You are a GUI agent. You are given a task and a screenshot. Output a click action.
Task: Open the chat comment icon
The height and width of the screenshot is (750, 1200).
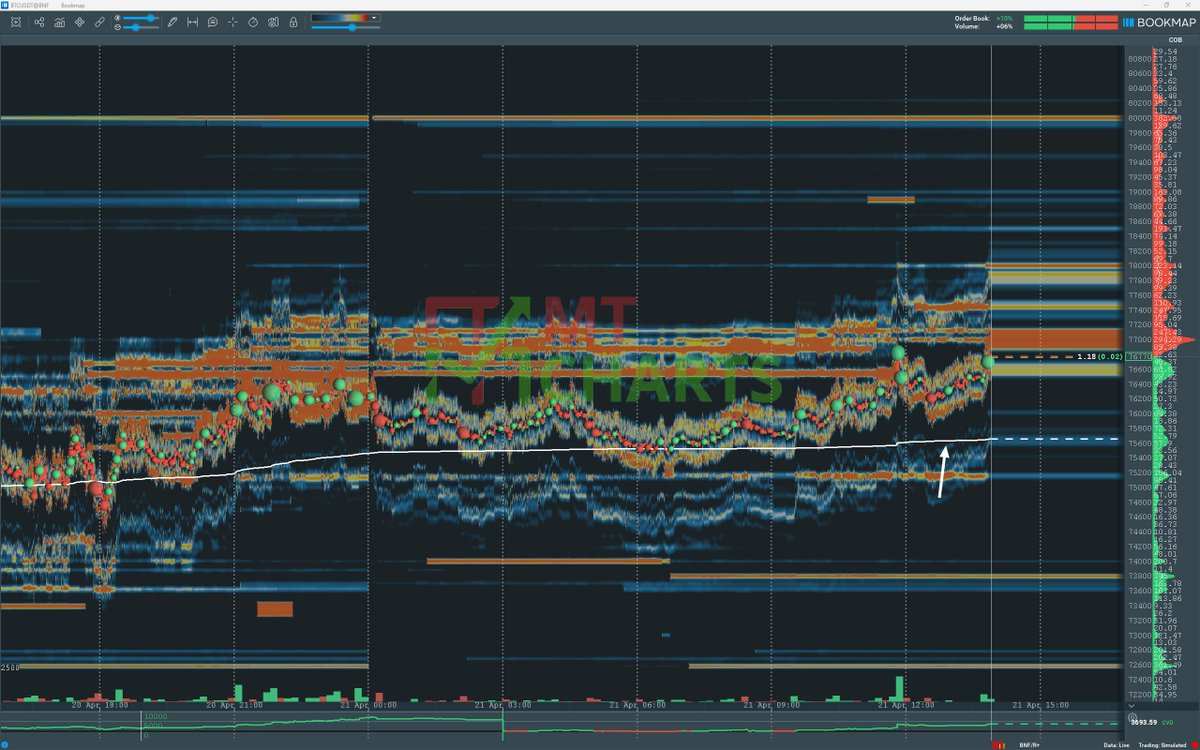point(213,21)
